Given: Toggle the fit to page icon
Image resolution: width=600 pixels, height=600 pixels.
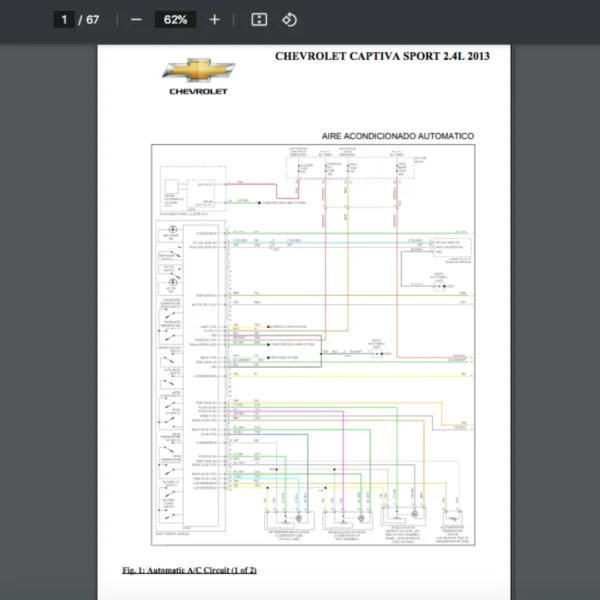Looking at the screenshot, I should coord(259,20).
